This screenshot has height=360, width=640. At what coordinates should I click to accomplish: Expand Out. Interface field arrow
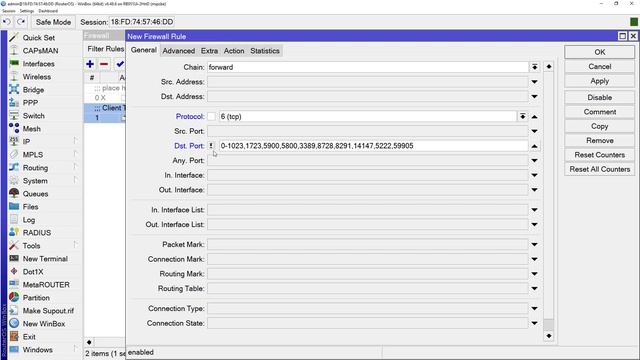534,190
